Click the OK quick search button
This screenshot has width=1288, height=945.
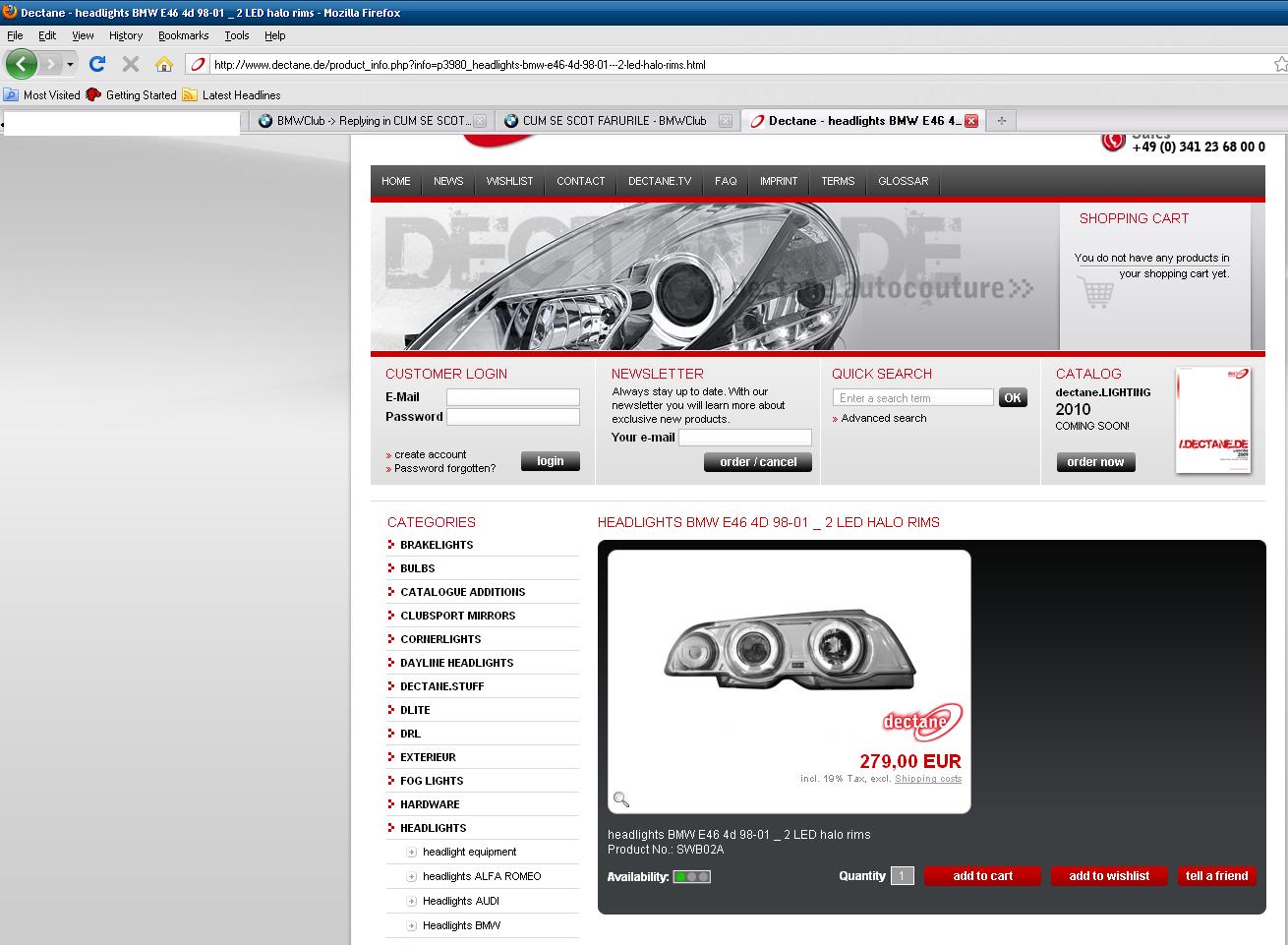click(x=1012, y=397)
